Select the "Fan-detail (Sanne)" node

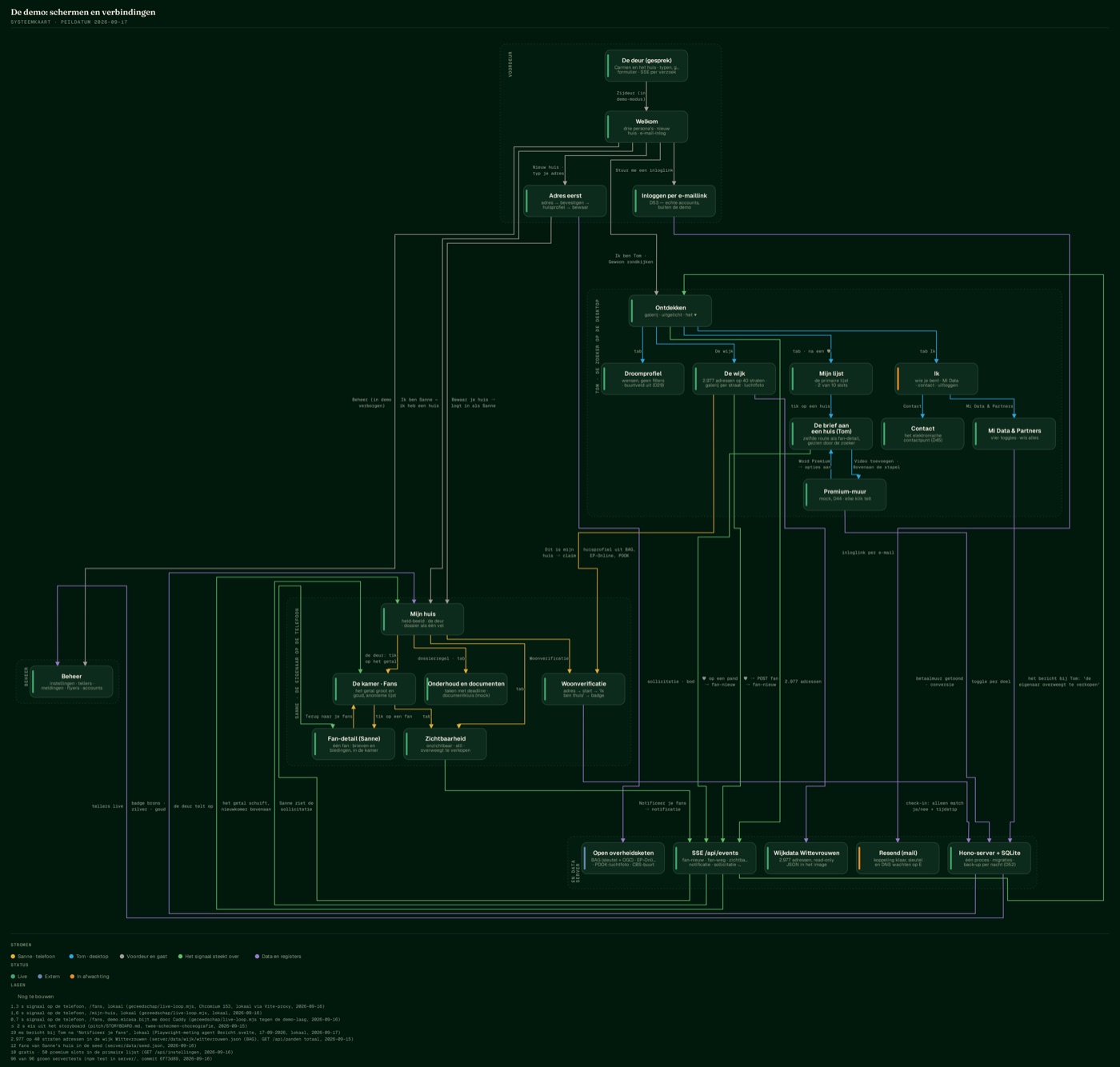click(354, 744)
